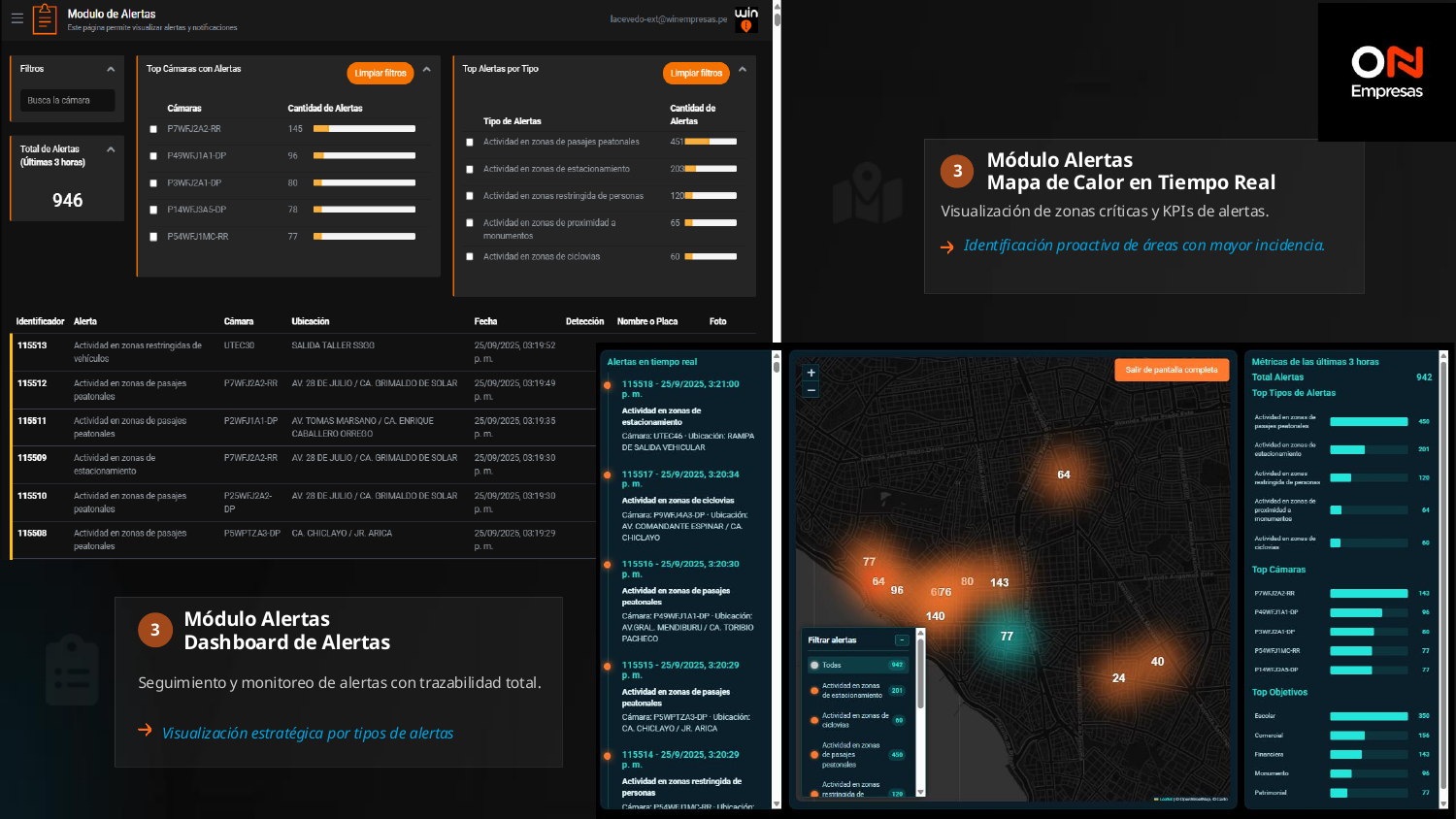Viewport: 1456px width, 819px height.
Task: Collapse the Total de Alertas panel
Action: [x=111, y=149]
